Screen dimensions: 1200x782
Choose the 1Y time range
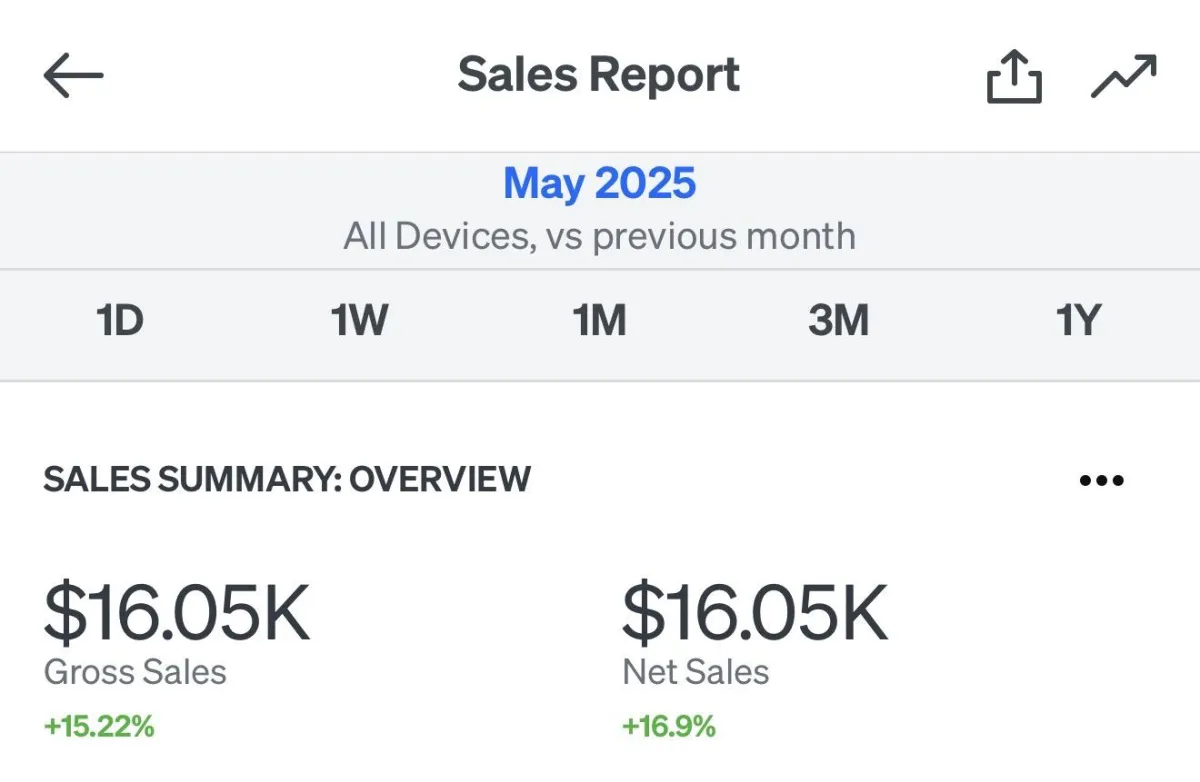pyautogui.click(x=1078, y=322)
